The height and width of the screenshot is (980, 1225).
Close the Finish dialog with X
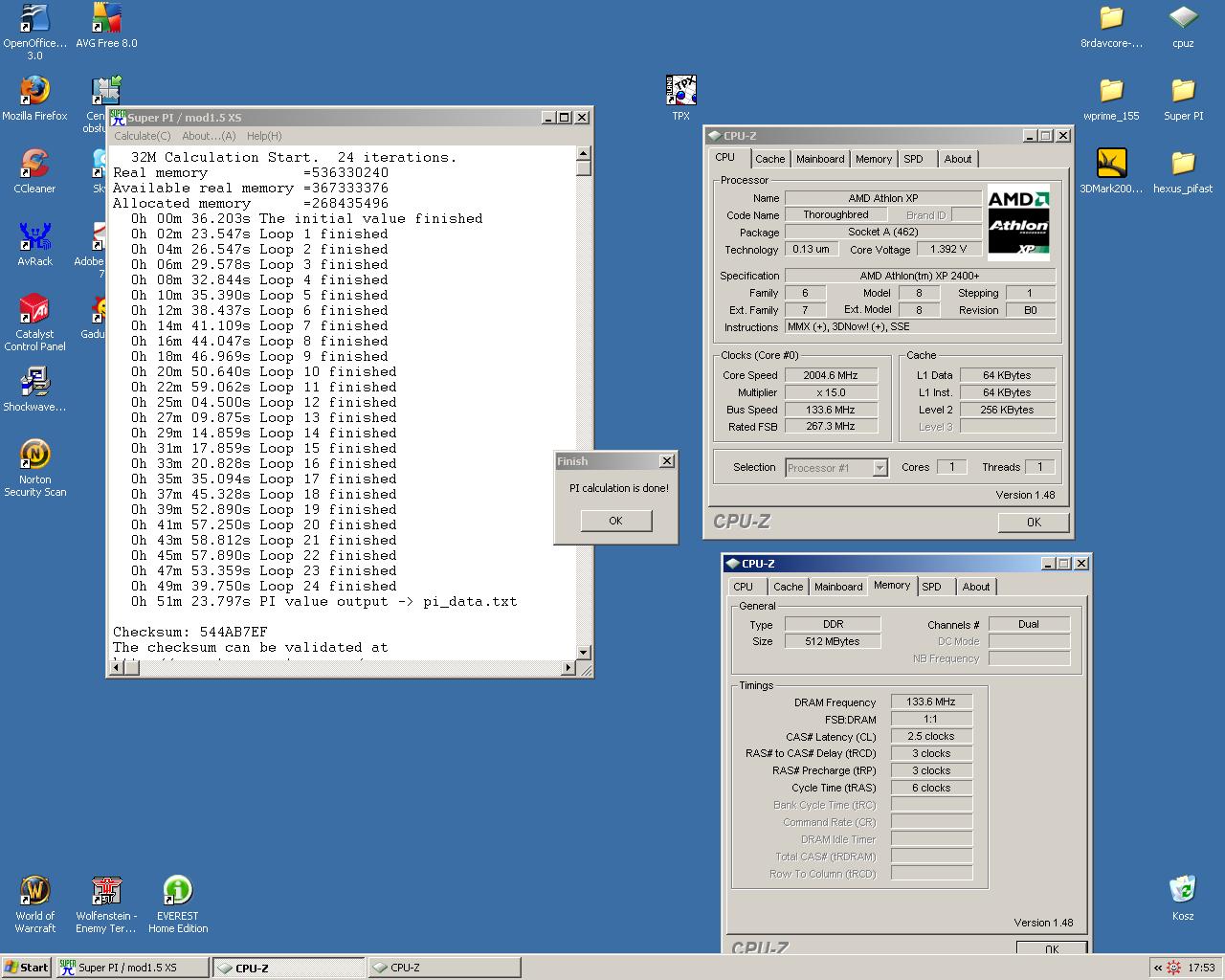pos(667,461)
